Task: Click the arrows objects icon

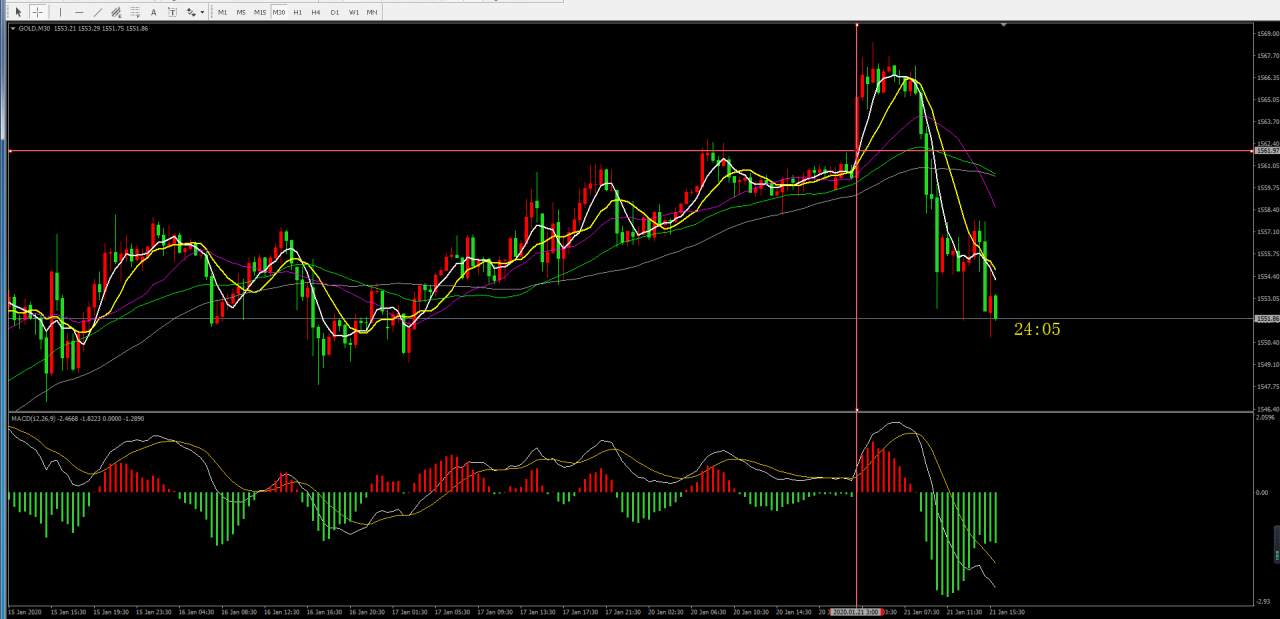Action: click(190, 12)
